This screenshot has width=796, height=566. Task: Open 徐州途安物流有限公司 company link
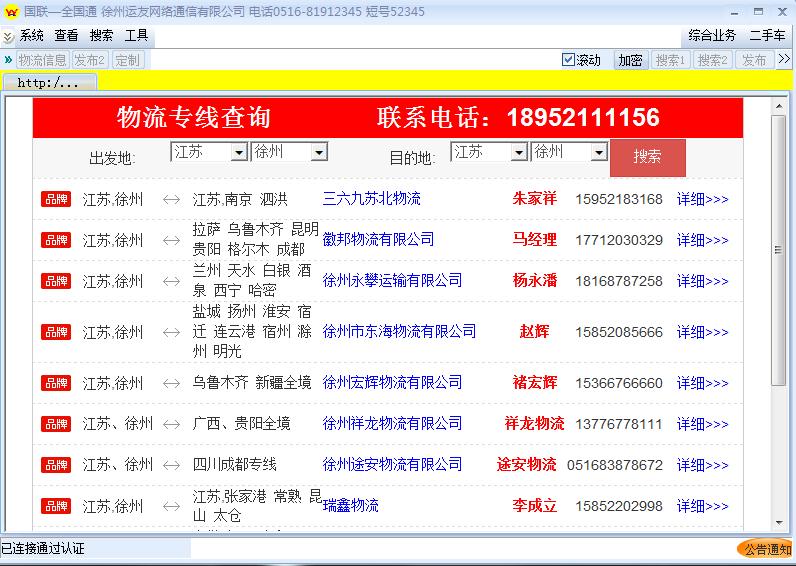coord(392,464)
